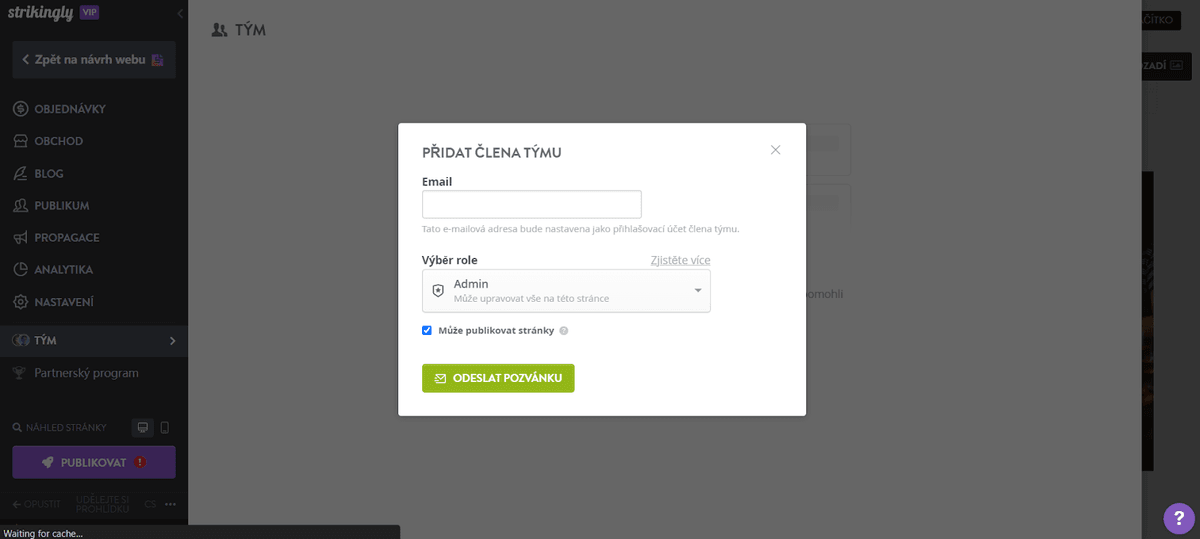This screenshot has width=1200, height=539.
Task: Open the Zjistěte více link
Action: [680, 260]
